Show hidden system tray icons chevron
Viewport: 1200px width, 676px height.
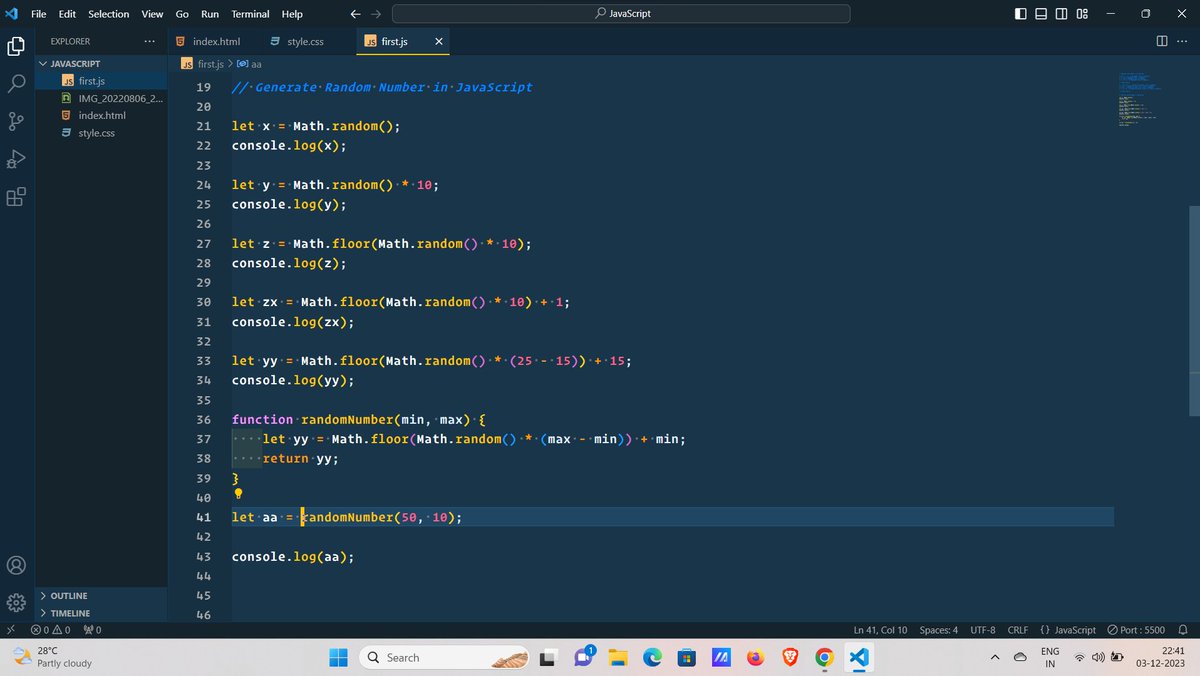[x=995, y=657]
